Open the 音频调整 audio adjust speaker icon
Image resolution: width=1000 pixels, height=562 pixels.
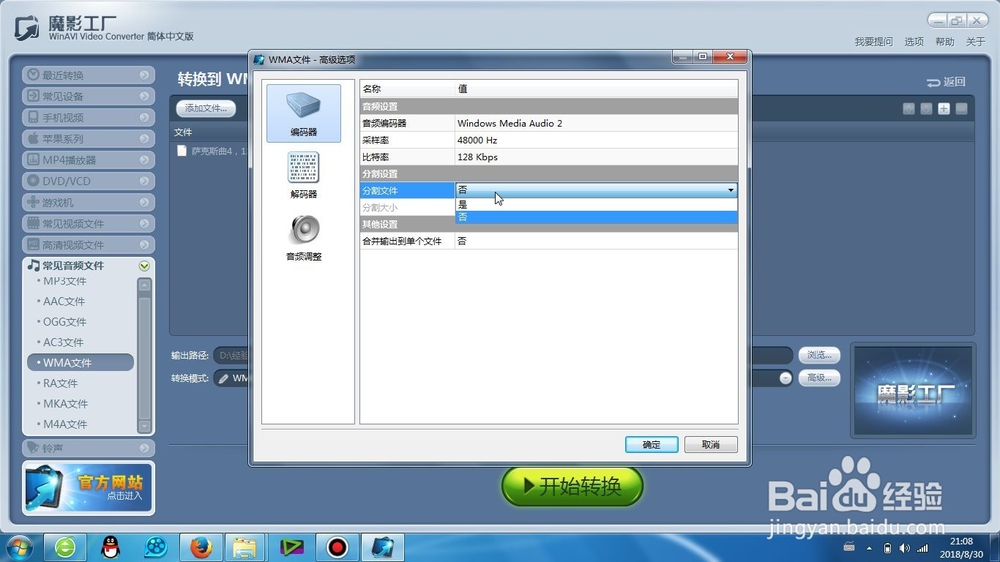(x=304, y=237)
